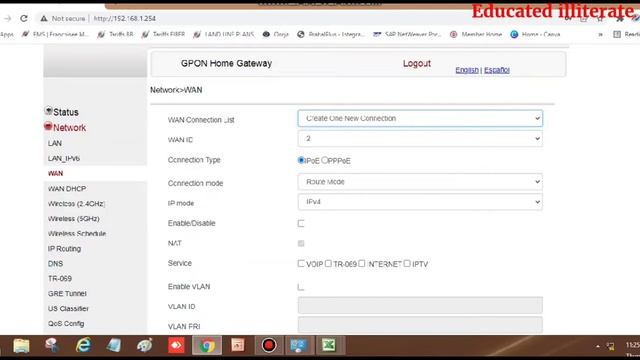Open the Wireless Schedule menu item
The image size is (640, 360).
77,233
